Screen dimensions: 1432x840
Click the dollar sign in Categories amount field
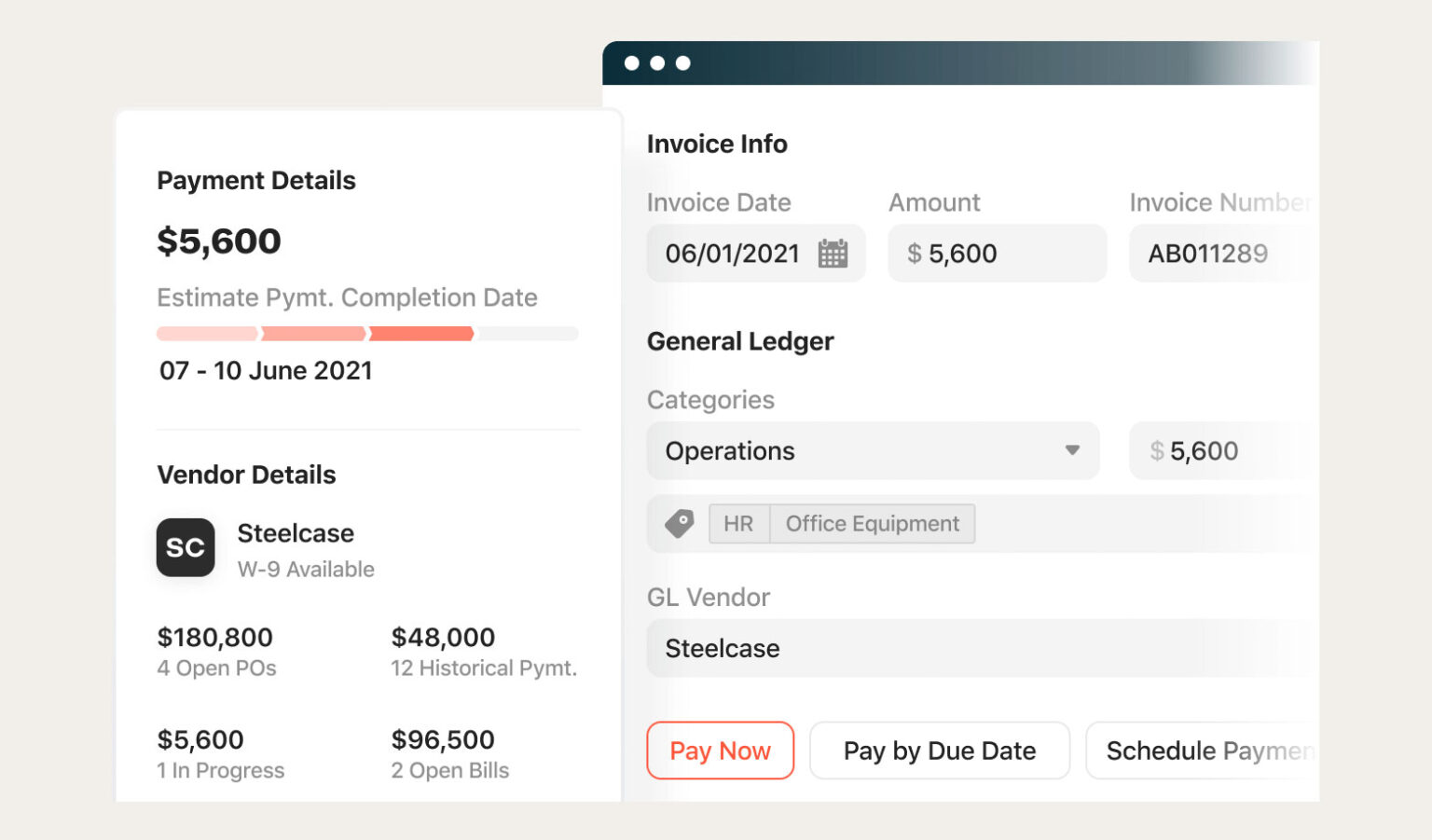click(x=1156, y=450)
